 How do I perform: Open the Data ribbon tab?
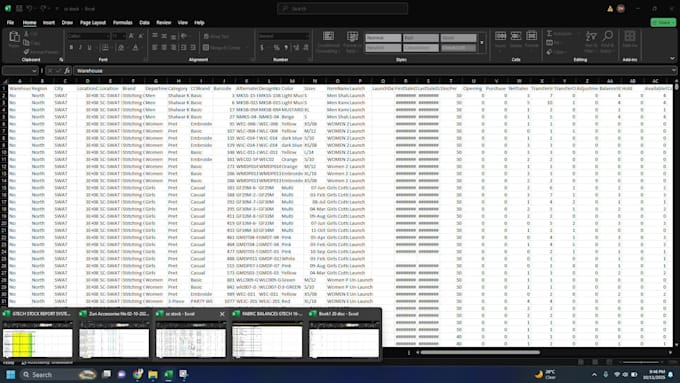click(x=144, y=23)
